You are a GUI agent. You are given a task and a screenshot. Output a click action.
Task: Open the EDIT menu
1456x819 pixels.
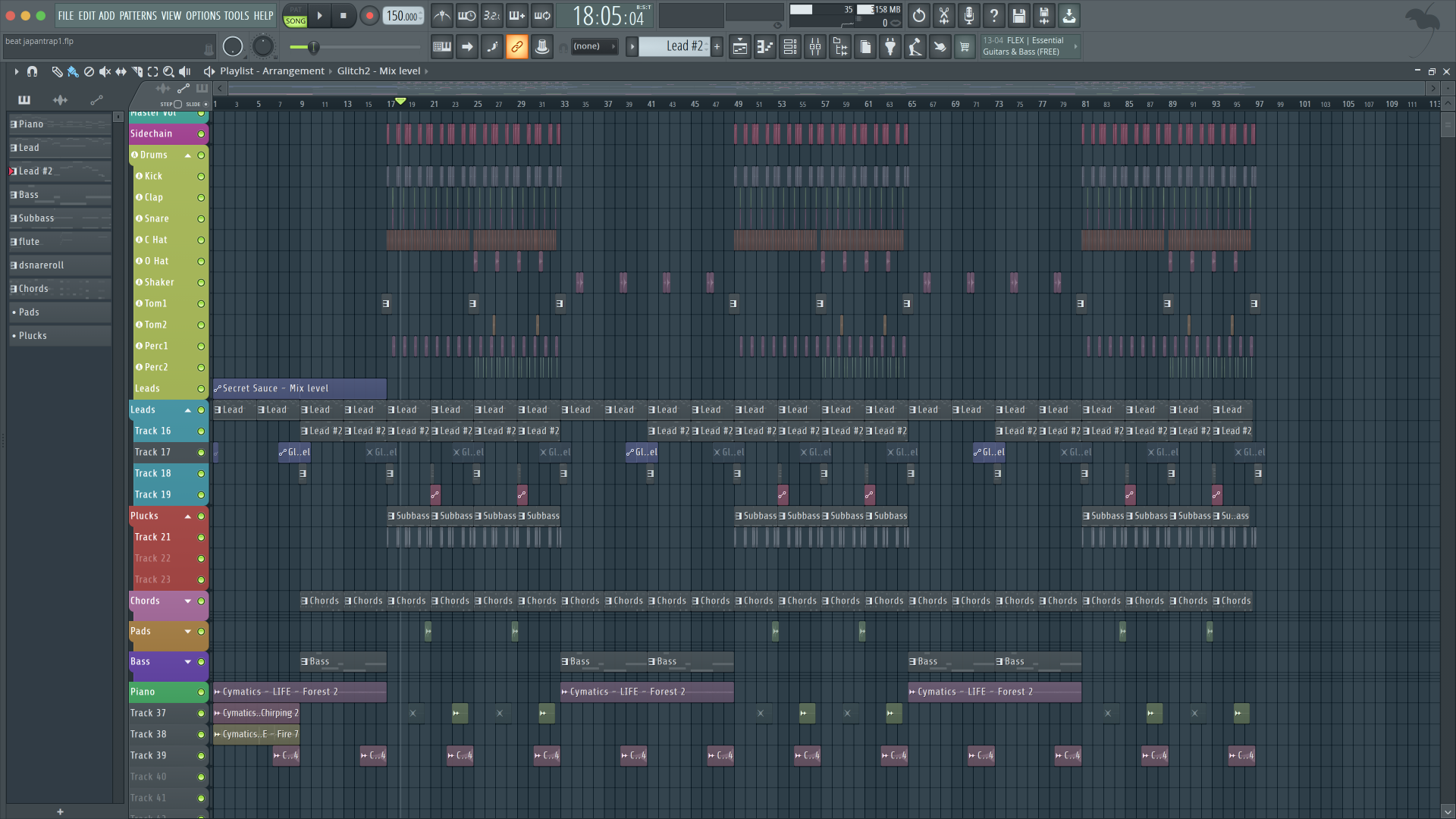(86, 15)
